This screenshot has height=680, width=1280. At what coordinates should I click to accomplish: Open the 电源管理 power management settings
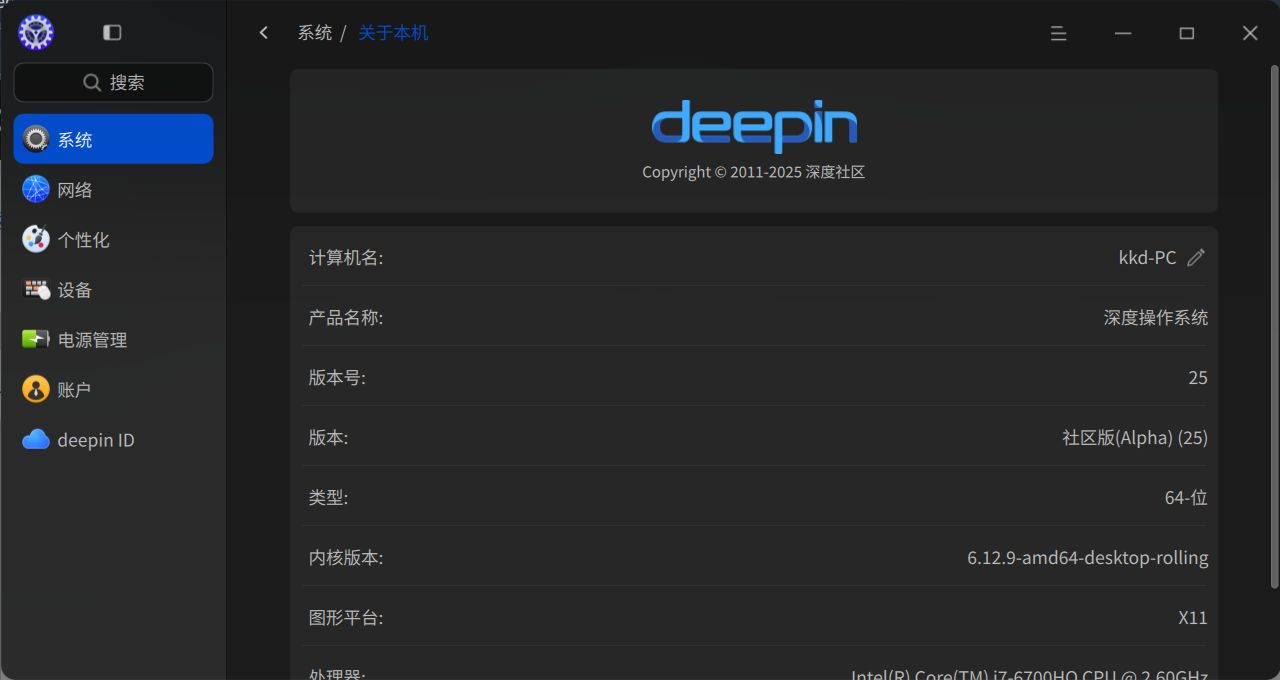pos(113,339)
